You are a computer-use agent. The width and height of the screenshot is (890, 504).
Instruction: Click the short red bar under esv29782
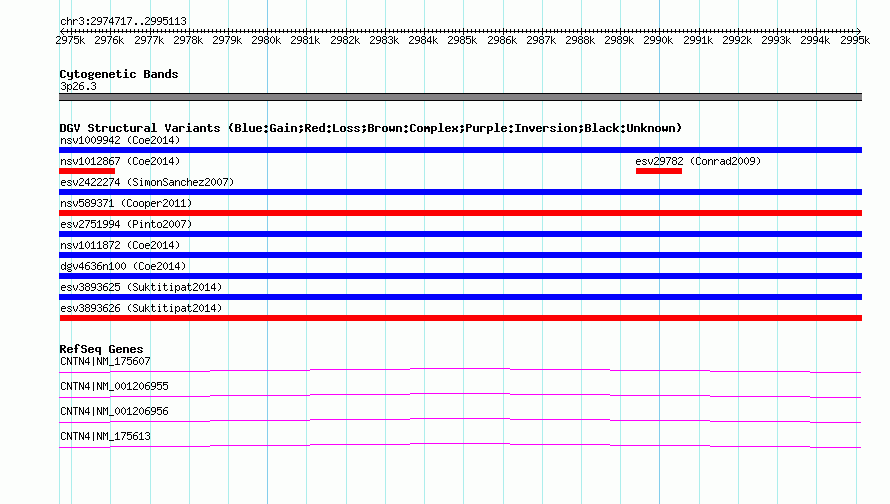[x=659, y=171]
